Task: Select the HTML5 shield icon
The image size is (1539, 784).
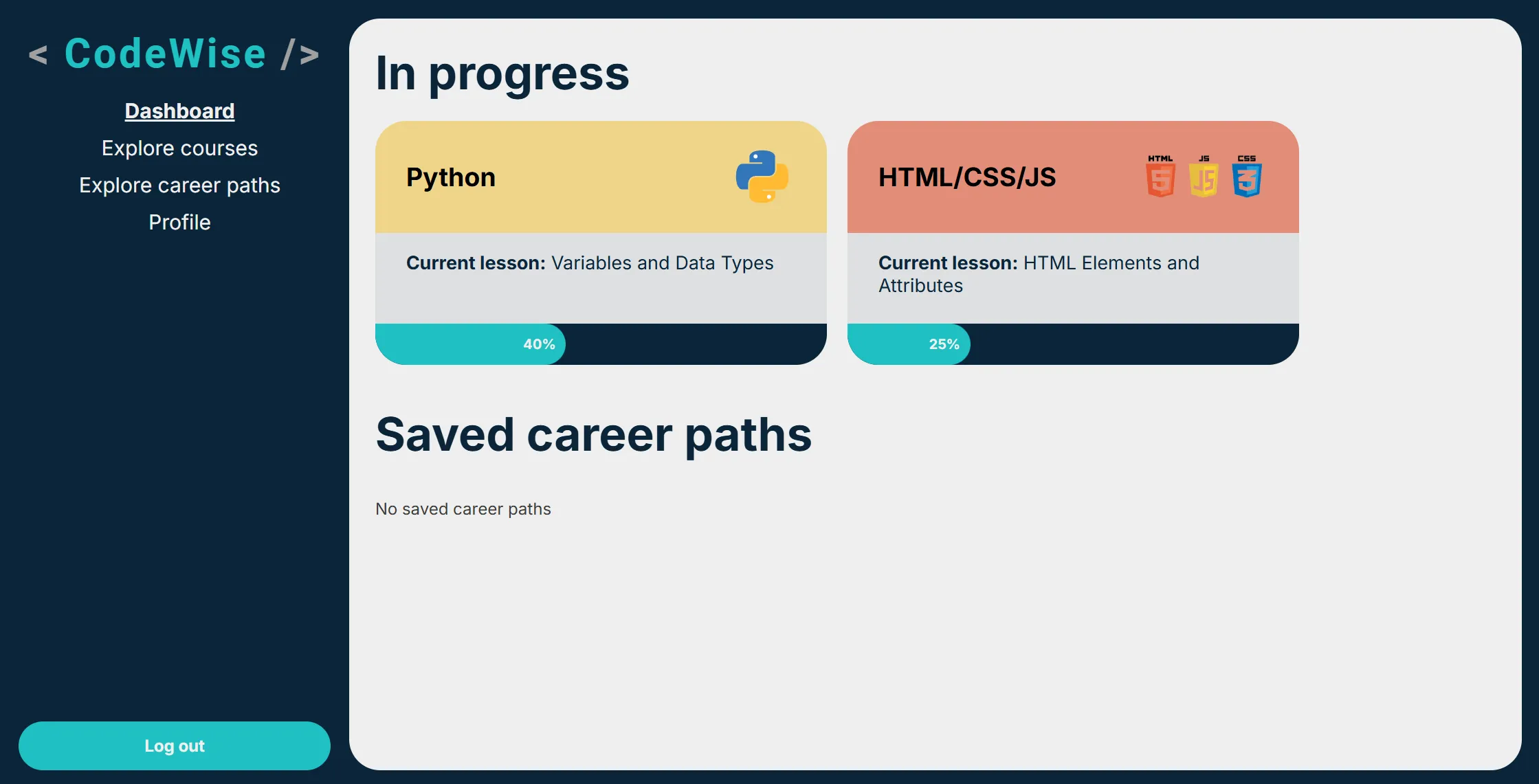Action: pos(1160,177)
